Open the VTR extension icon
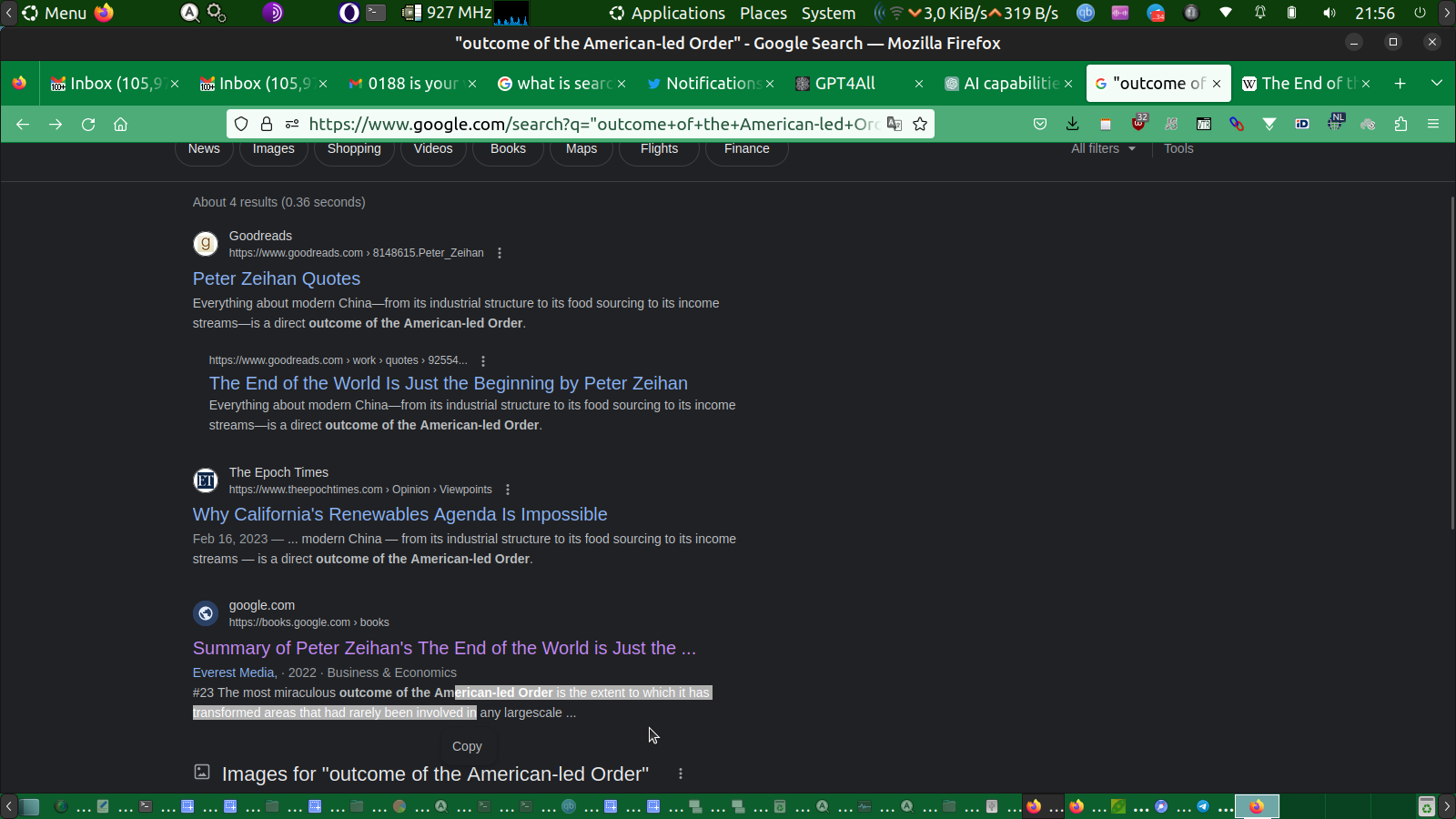 (x=1204, y=124)
